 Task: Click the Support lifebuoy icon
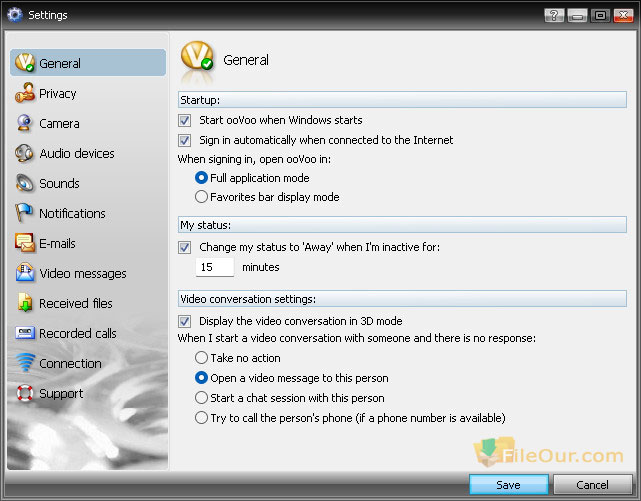(x=25, y=393)
